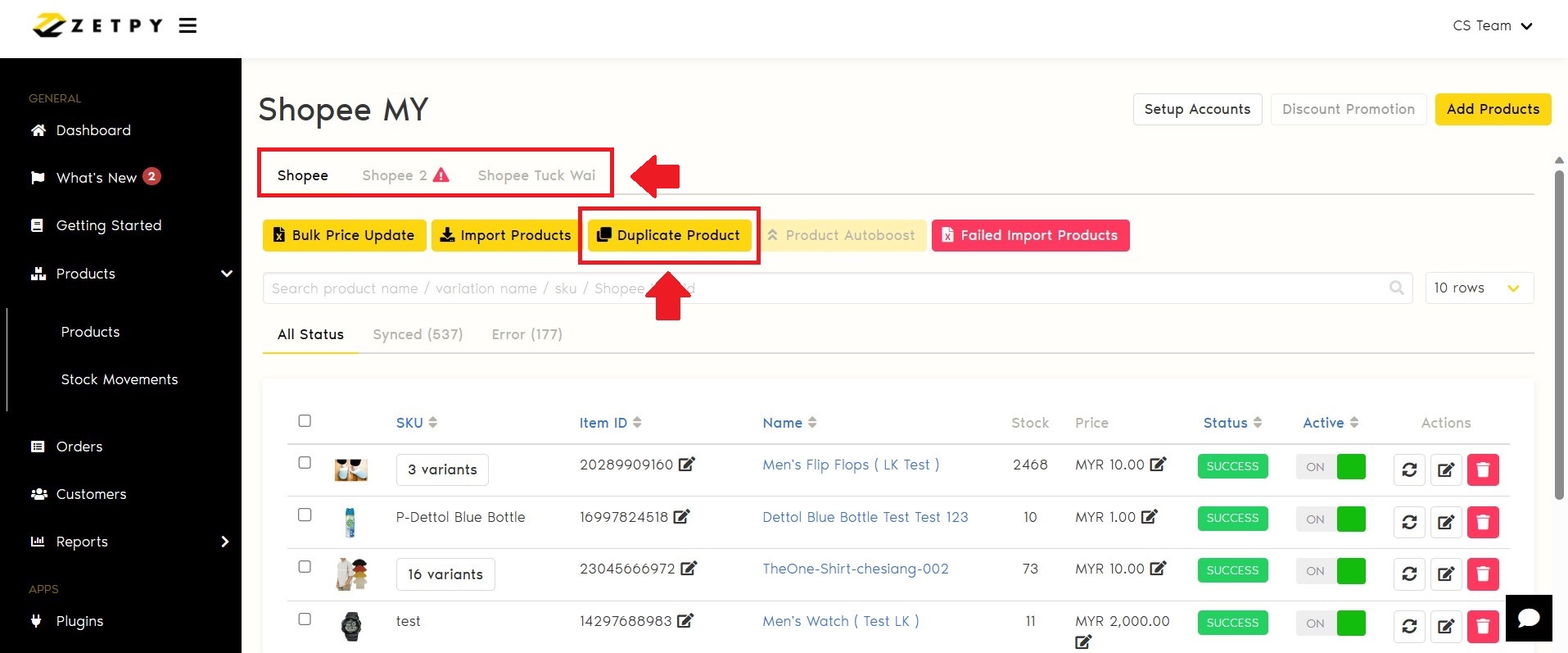Viewport: 1568px width, 653px height.
Task: Click the Duplicate Product button
Action: point(669,235)
